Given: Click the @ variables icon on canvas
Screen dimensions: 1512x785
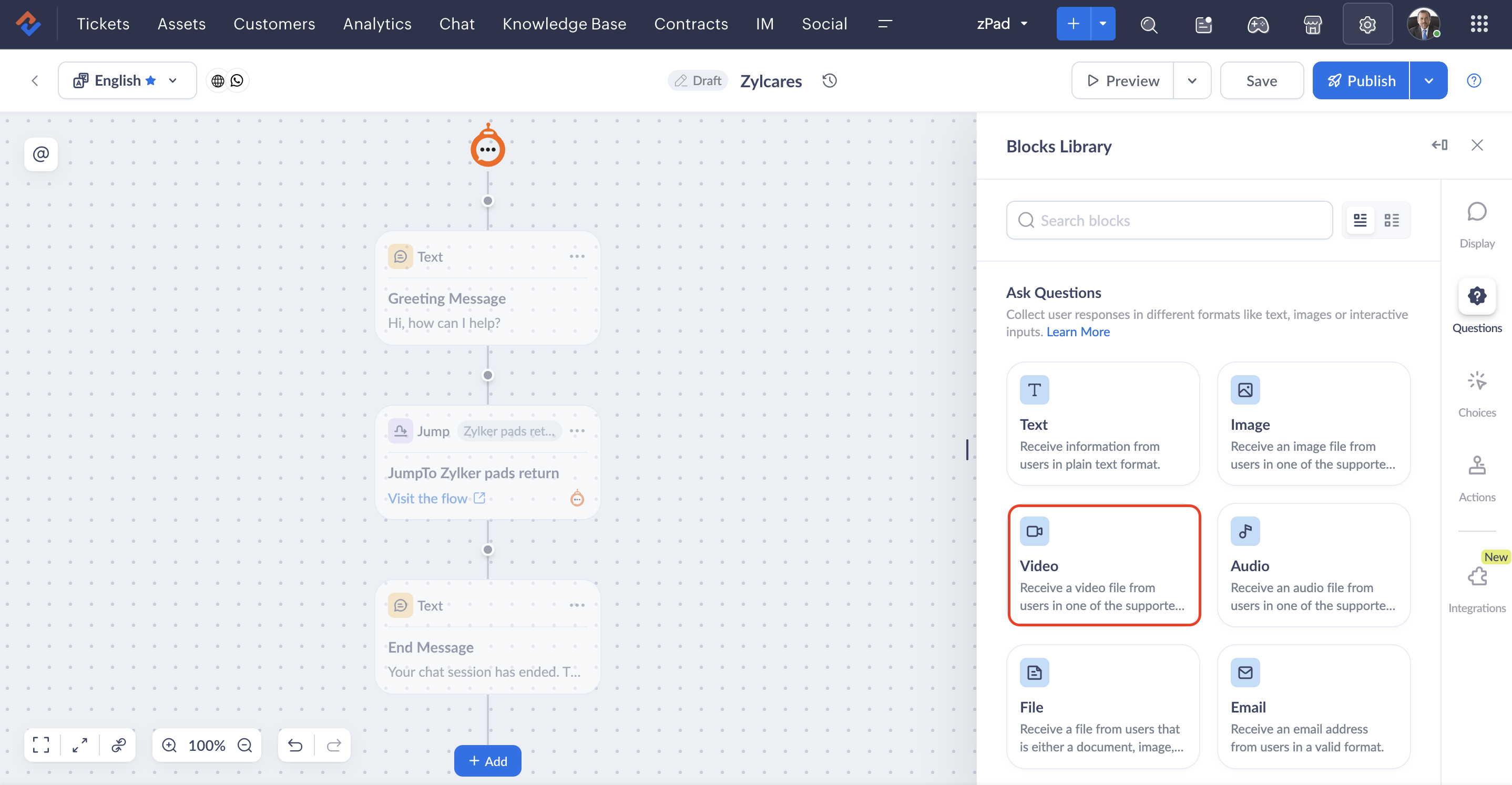Looking at the screenshot, I should (x=40, y=154).
